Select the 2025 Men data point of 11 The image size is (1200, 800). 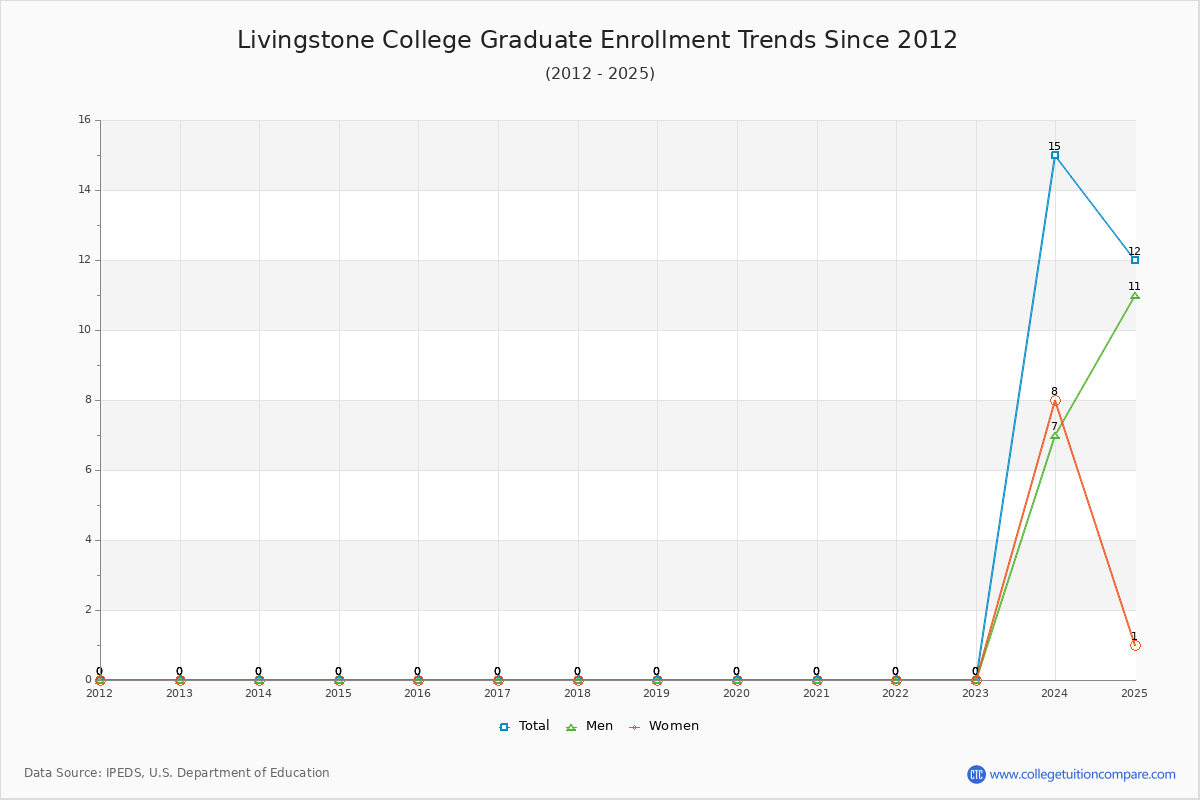(1135, 295)
